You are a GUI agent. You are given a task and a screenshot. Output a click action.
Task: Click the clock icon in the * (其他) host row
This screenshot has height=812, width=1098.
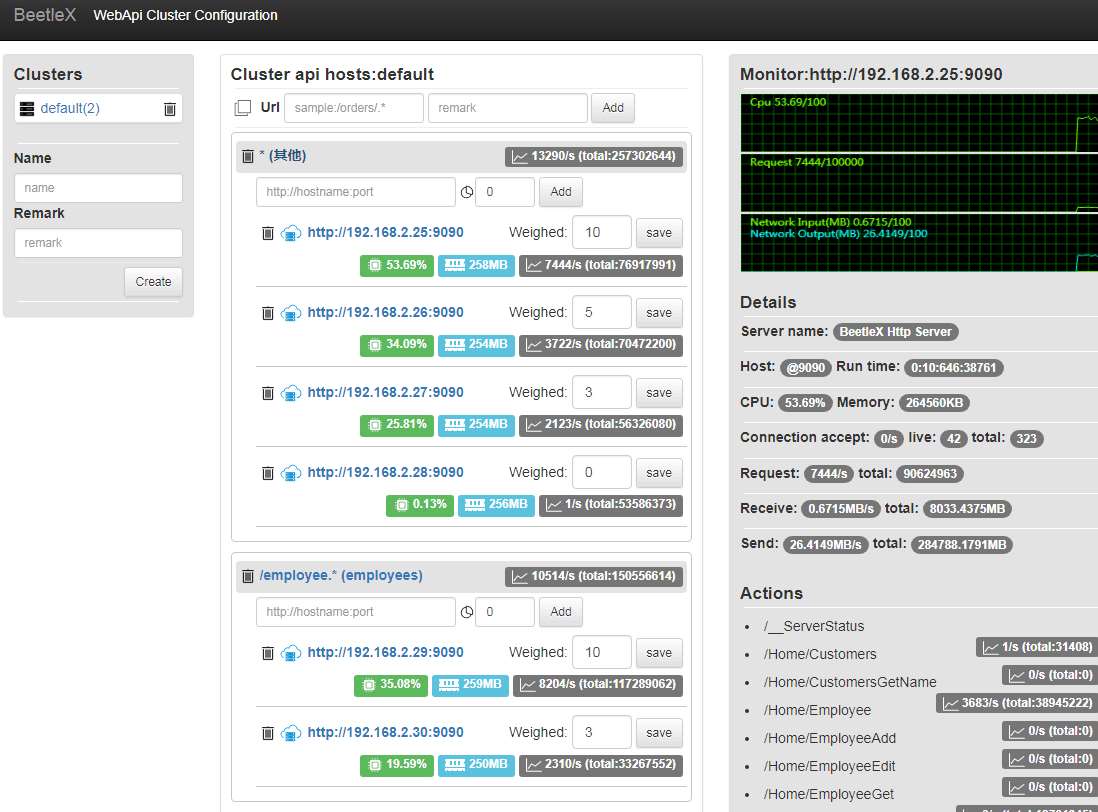[x=466, y=192]
